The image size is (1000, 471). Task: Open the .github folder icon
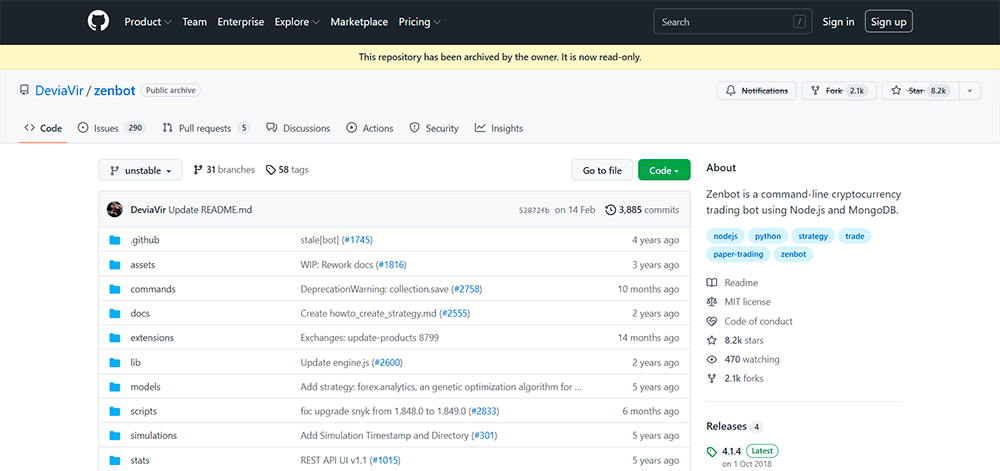pos(115,240)
